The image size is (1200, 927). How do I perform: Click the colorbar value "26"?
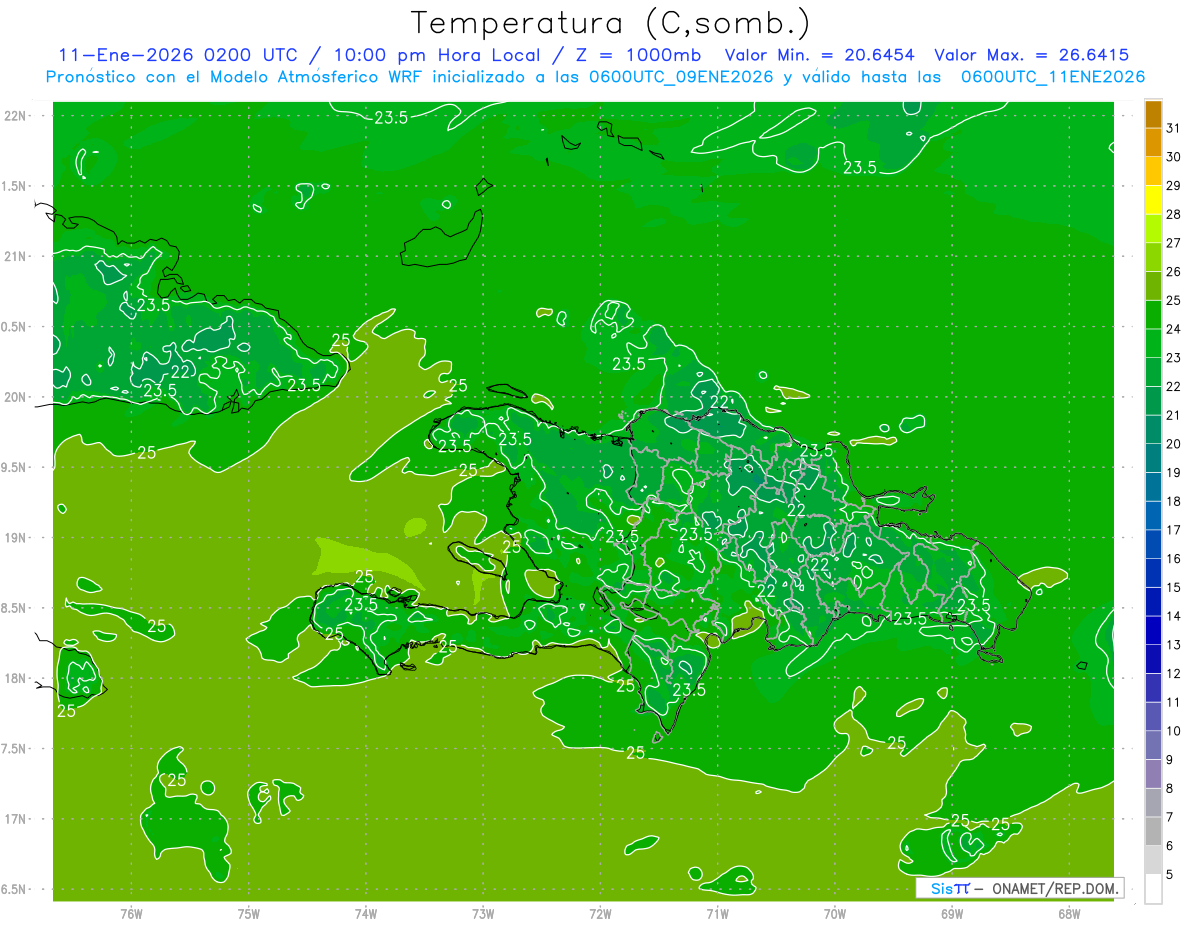click(x=1173, y=272)
